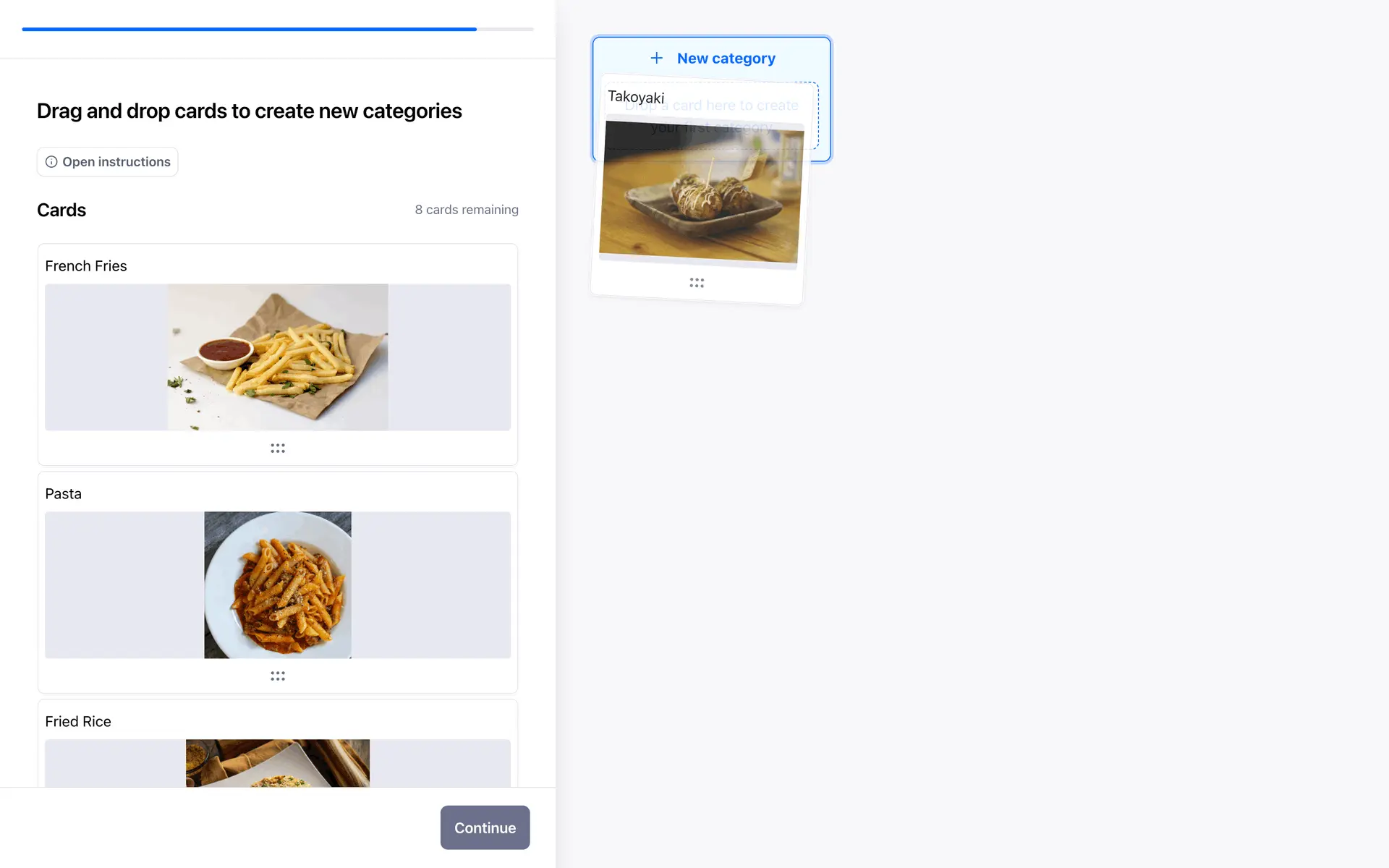Image resolution: width=1389 pixels, height=868 pixels.
Task: Click the French Fries card title
Action: [x=86, y=266]
